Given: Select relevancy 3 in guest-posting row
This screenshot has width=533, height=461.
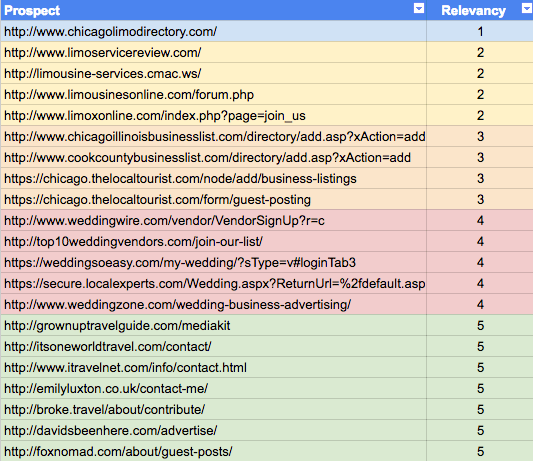Looking at the screenshot, I should coord(480,200).
